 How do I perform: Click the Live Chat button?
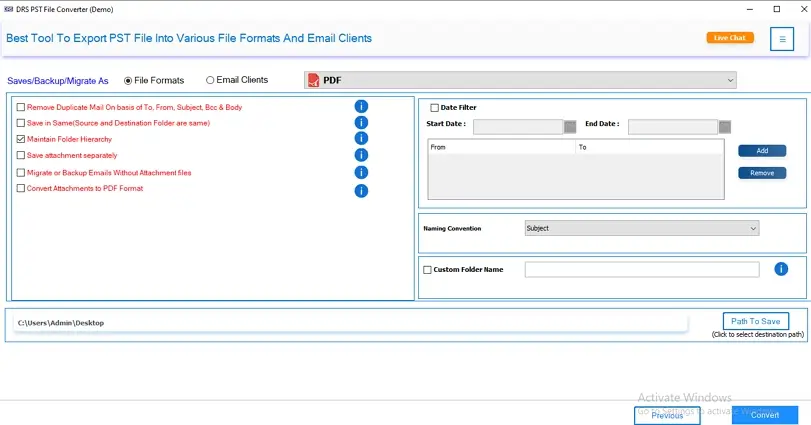(x=730, y=38)
